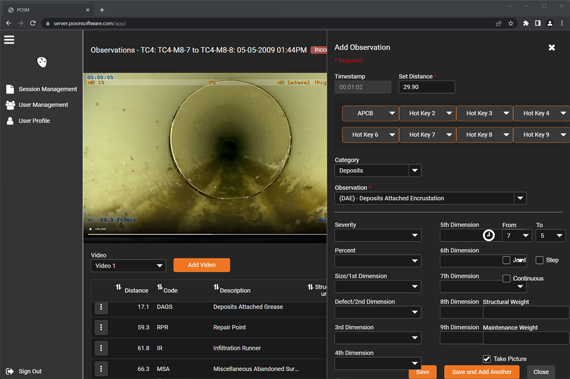Viewport: 570px width, 379px height.
Task: Reload the browser page
Action: click(33, 23)
